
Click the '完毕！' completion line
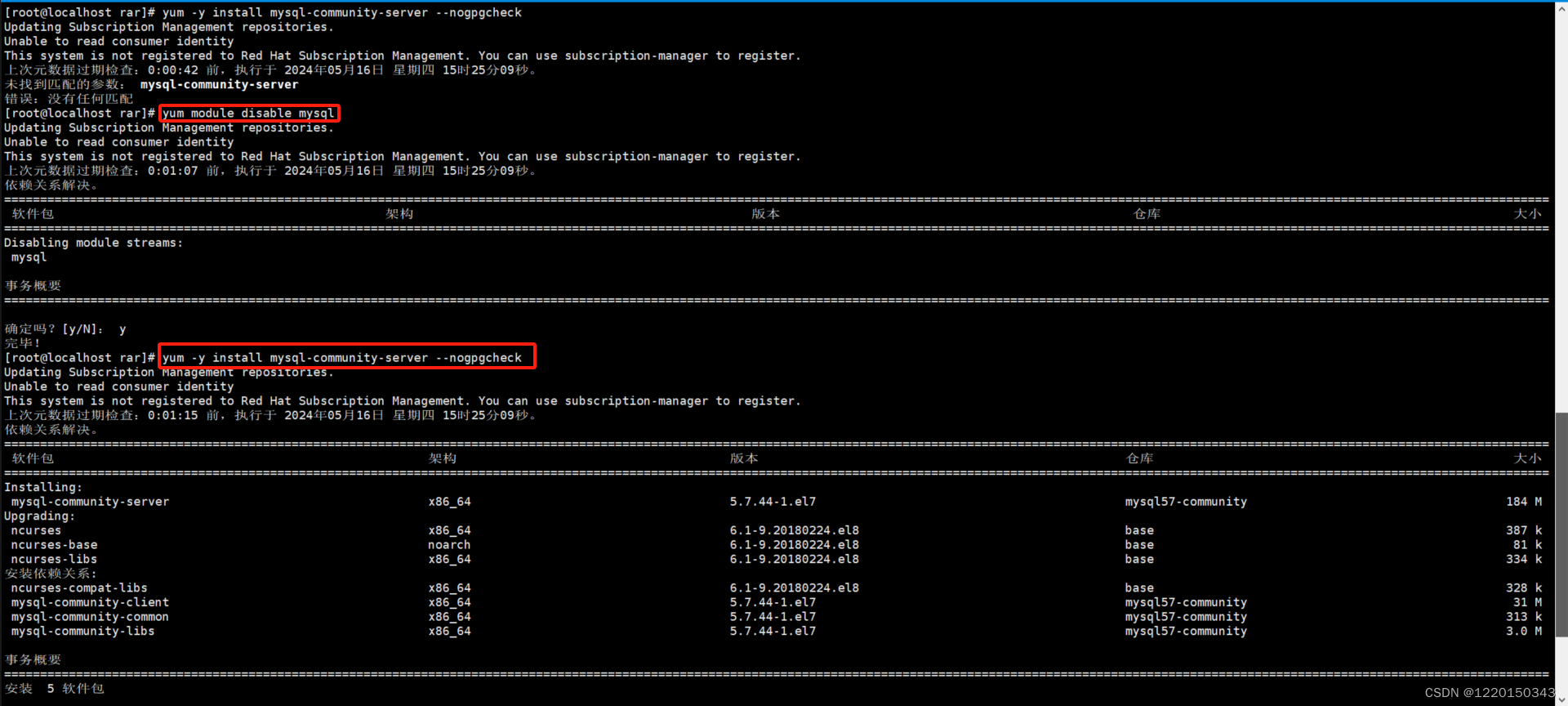(x=22, y=343)
